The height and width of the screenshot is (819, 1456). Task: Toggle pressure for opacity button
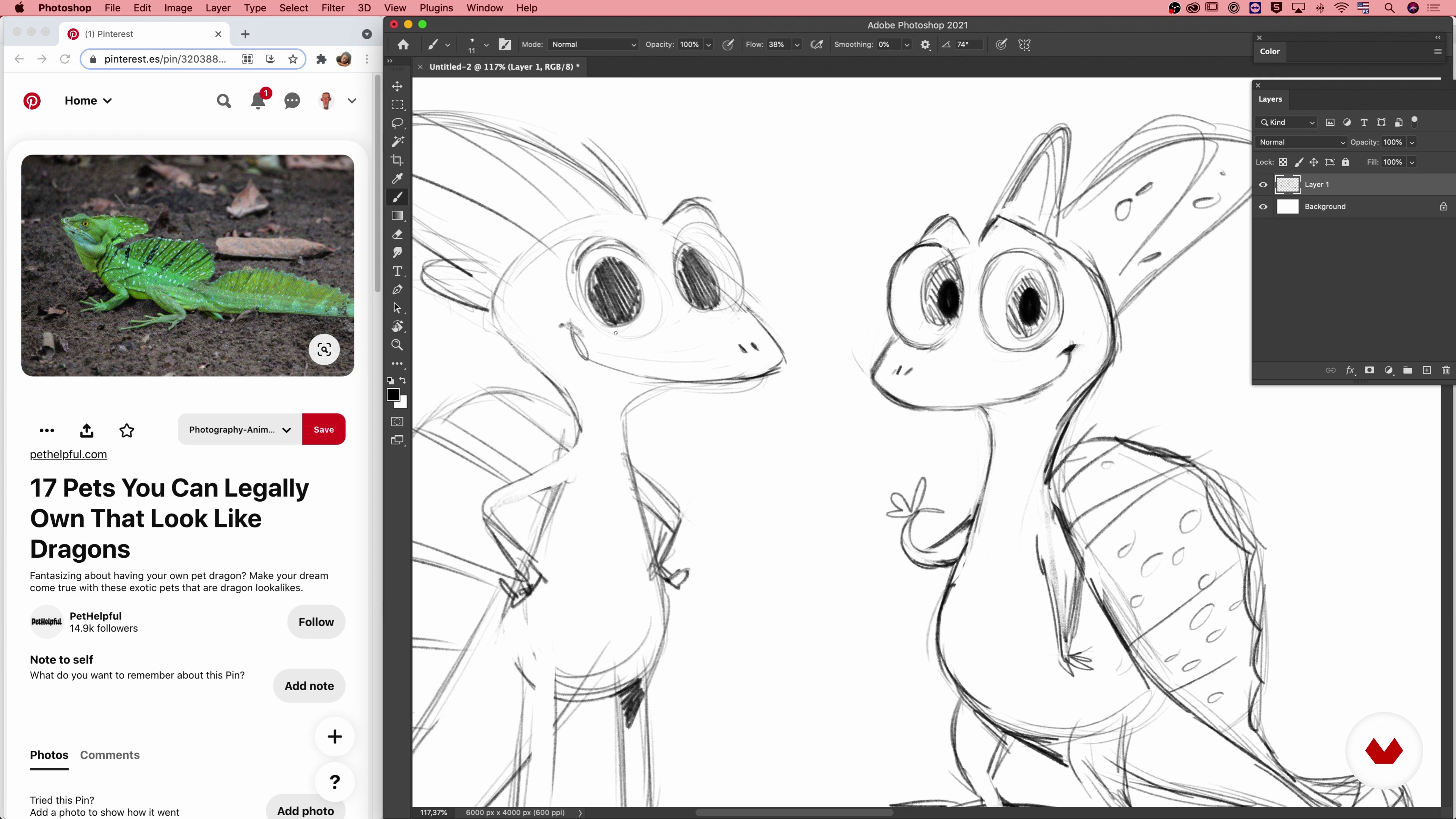click(728, 45)
